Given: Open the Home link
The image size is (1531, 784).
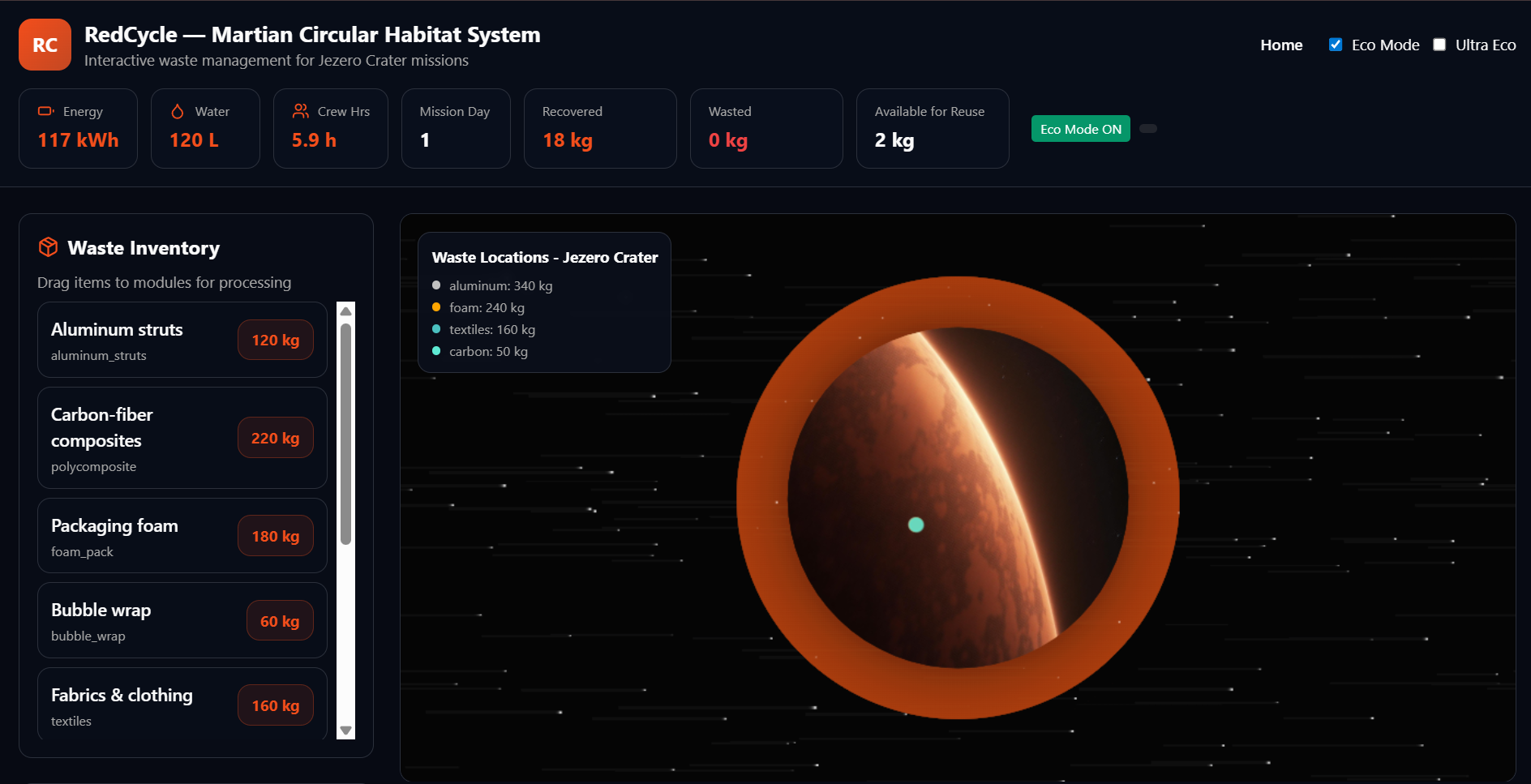Looking at the screenshot, I should pos(1281,45).
